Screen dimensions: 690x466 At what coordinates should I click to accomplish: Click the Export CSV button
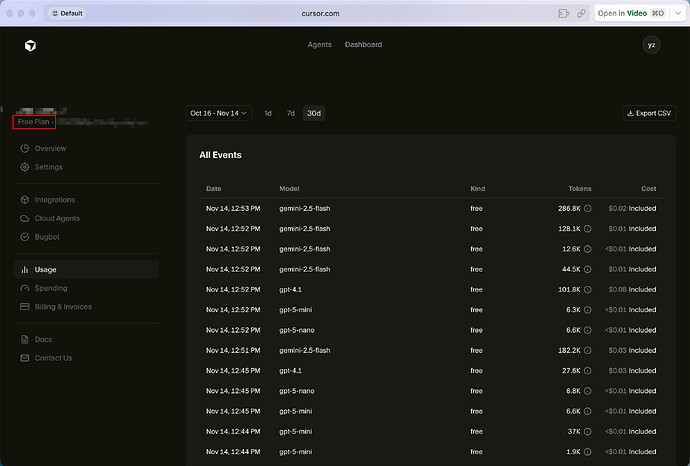(650, 113)
